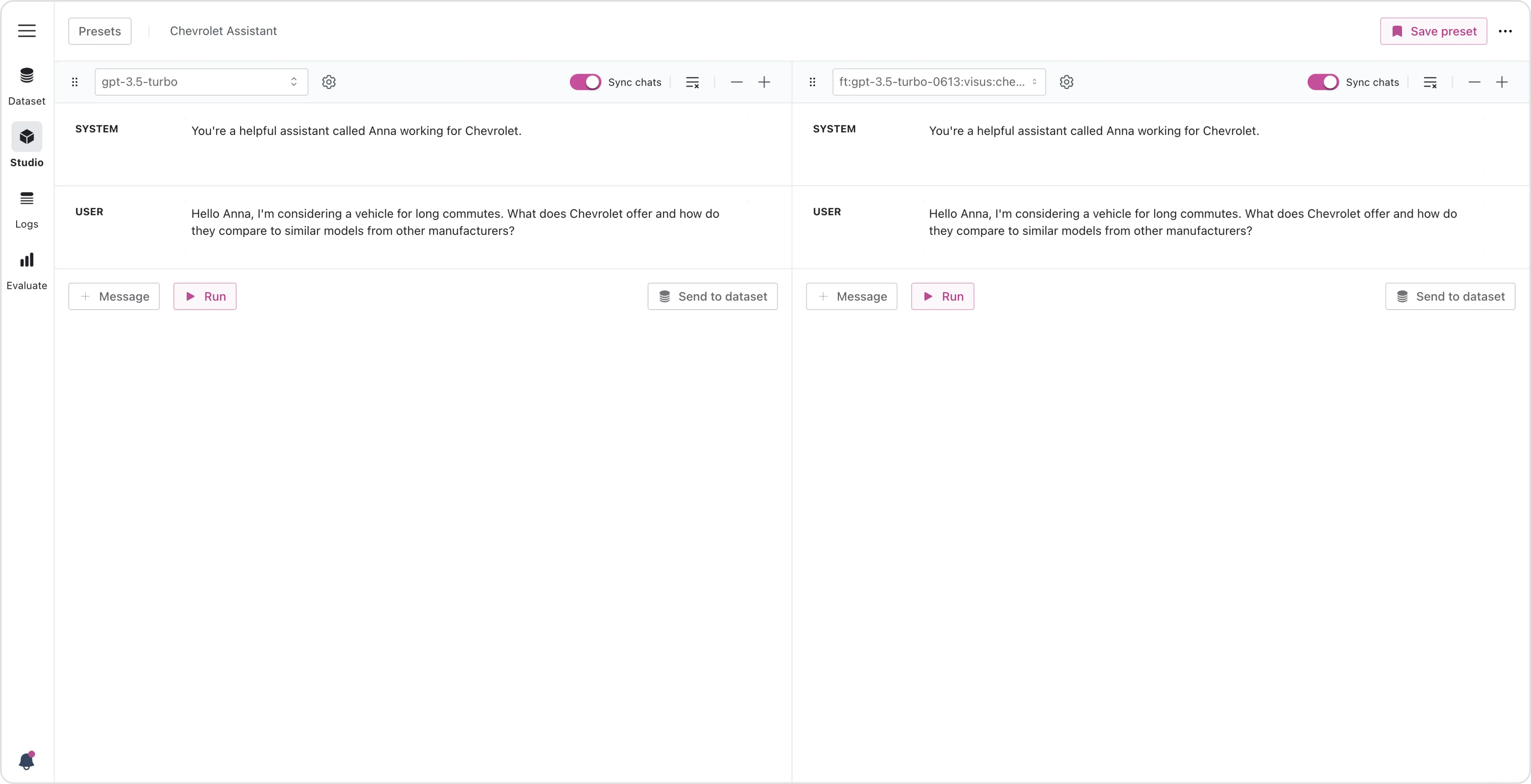The height and width of the screenshot is (784, 1531).
Task: Open the three-dots more options menu
Action: coord(1505,31)
